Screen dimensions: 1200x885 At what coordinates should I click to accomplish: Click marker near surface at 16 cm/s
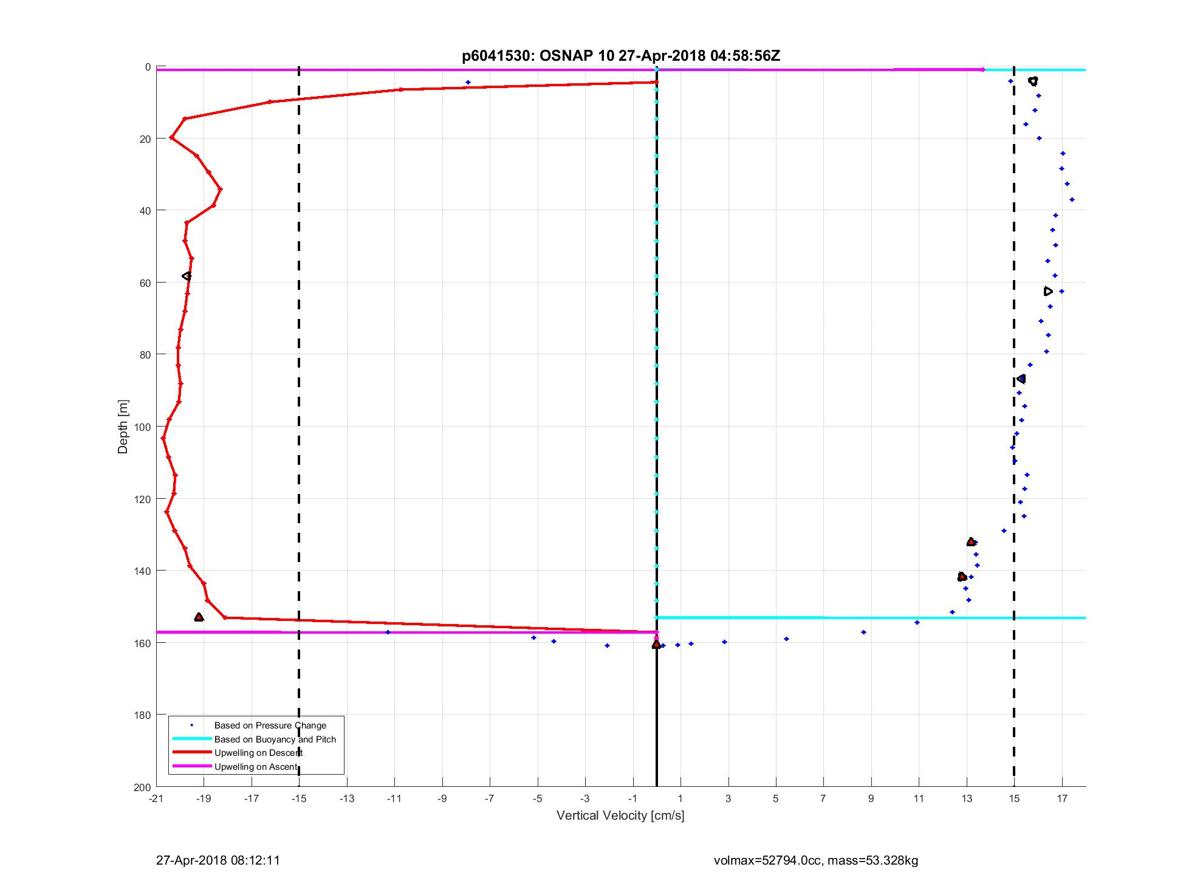tap(1033, 81)
